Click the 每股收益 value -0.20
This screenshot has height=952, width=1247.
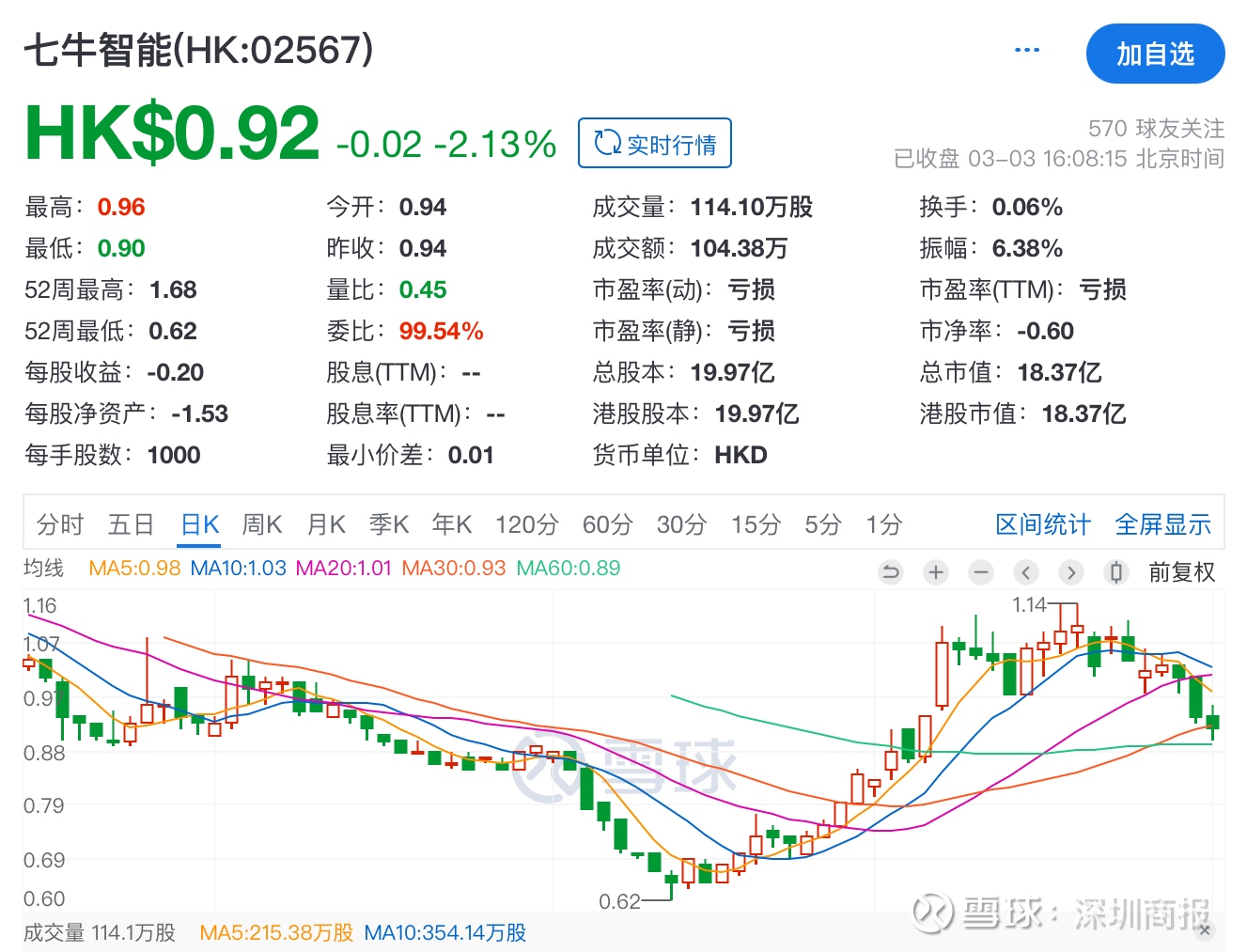point(176,372)
